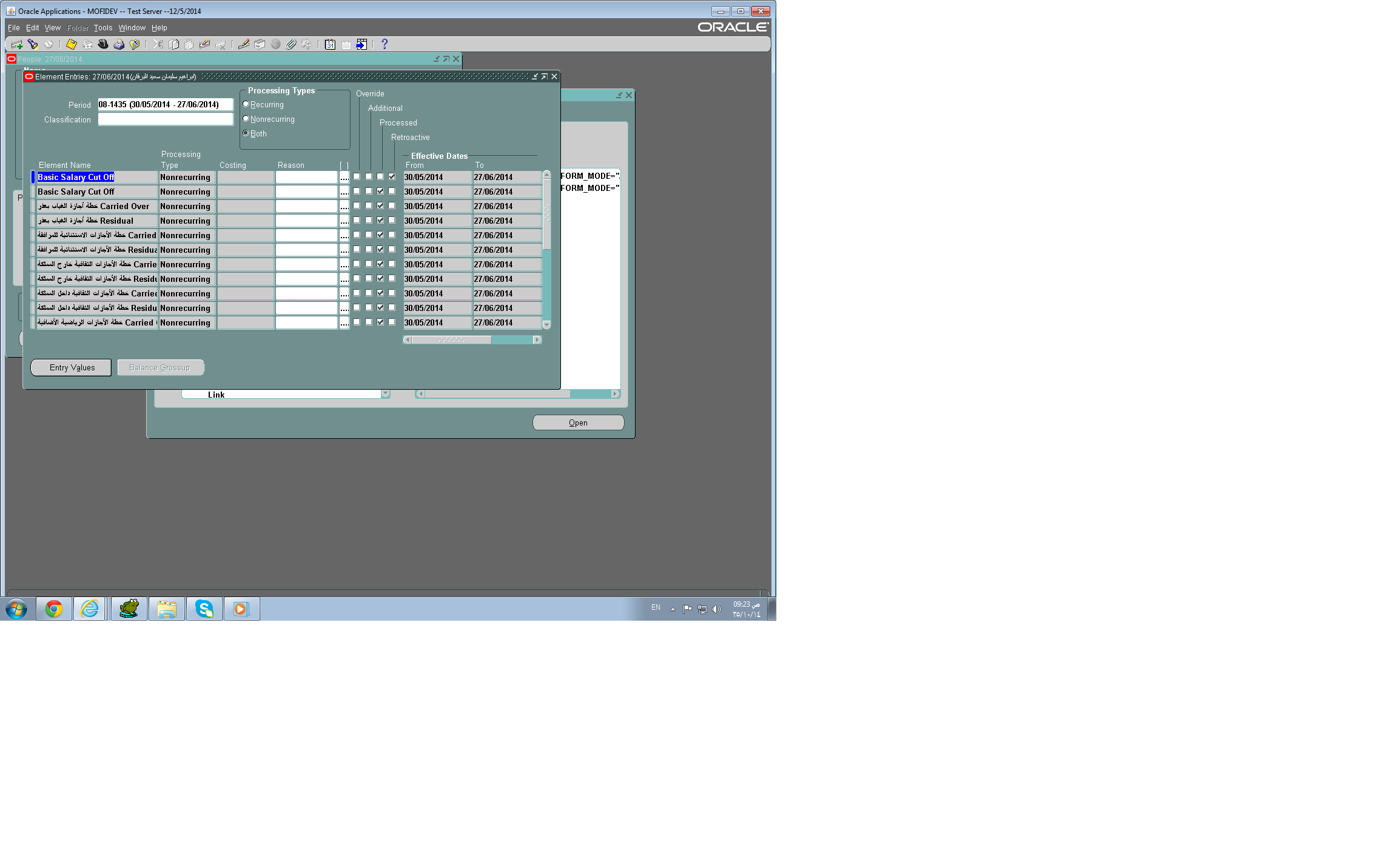Click the To date of first row
Screen dimensions: 1390x868
pos(507,177)
